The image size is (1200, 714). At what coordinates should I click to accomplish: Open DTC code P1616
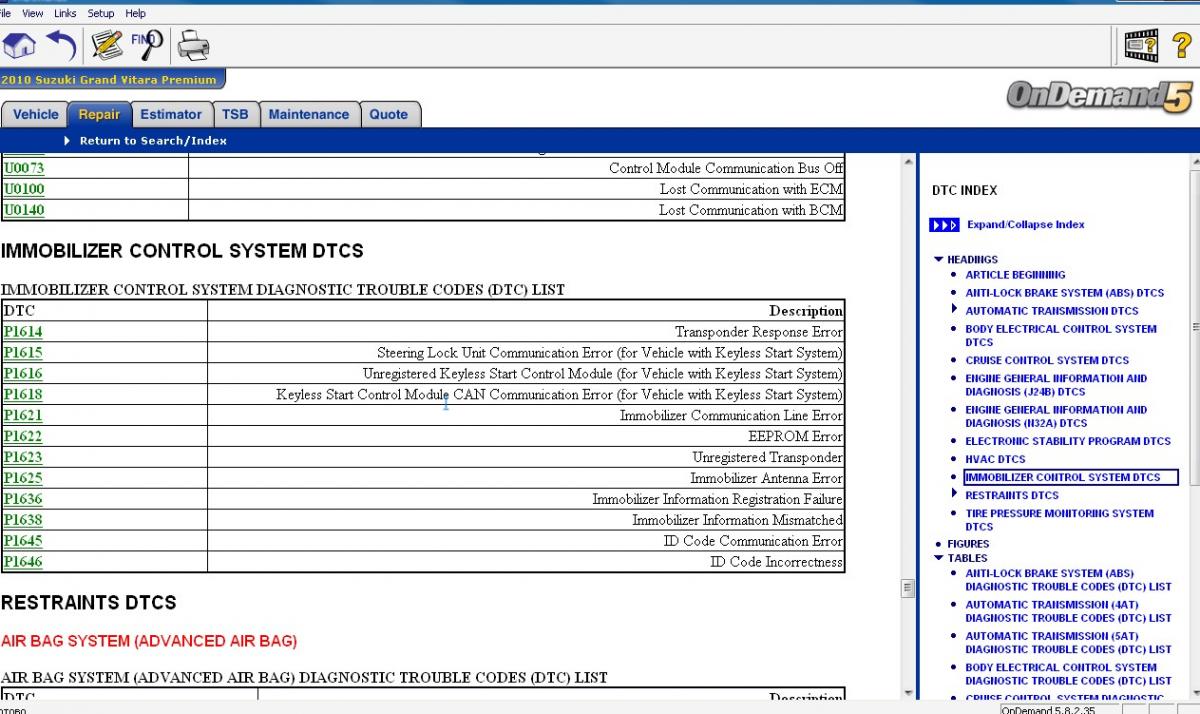(23, 374)
